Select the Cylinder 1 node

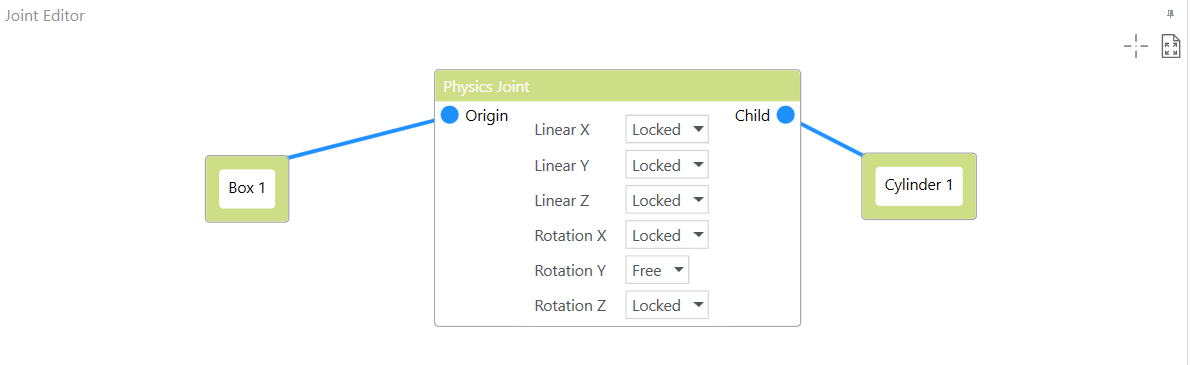coord(918,186)
